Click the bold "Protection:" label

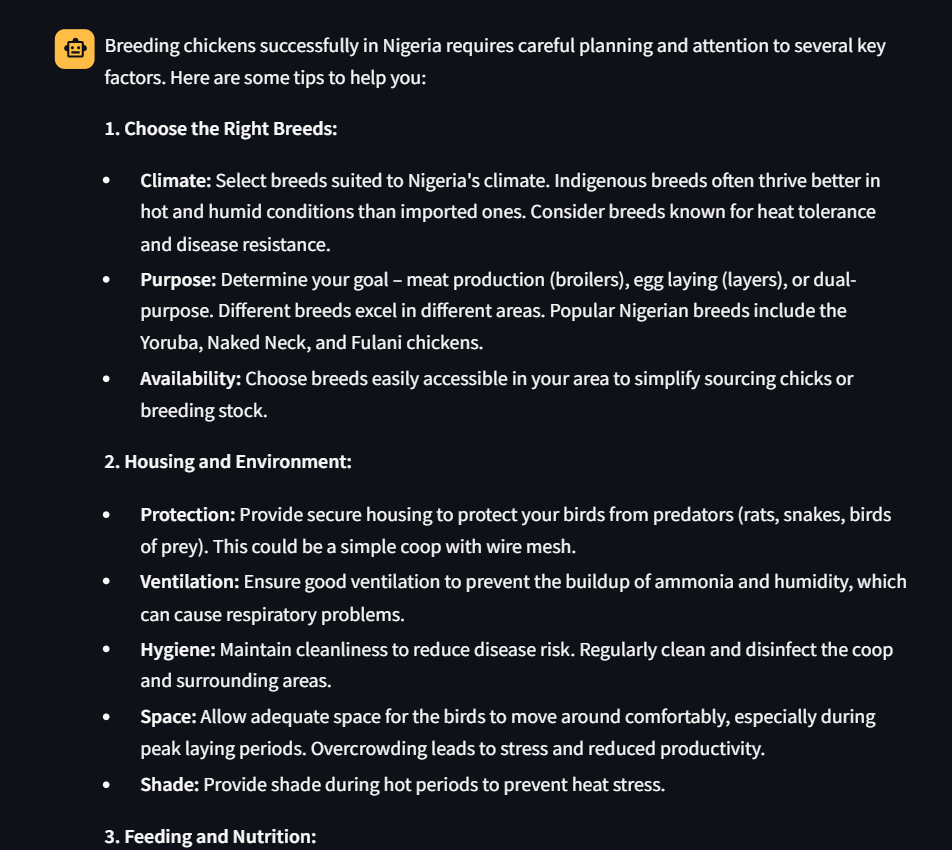pyautogui.click(x=187, y=515)
